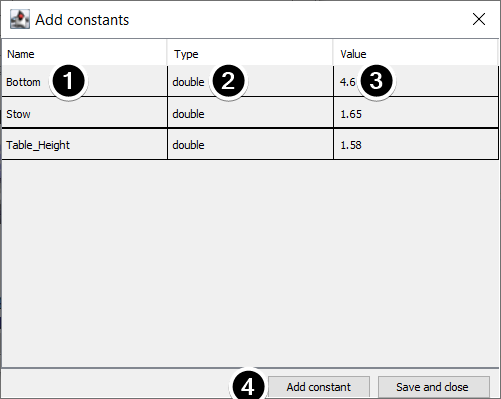Select the Table_Height name cell

84,144
